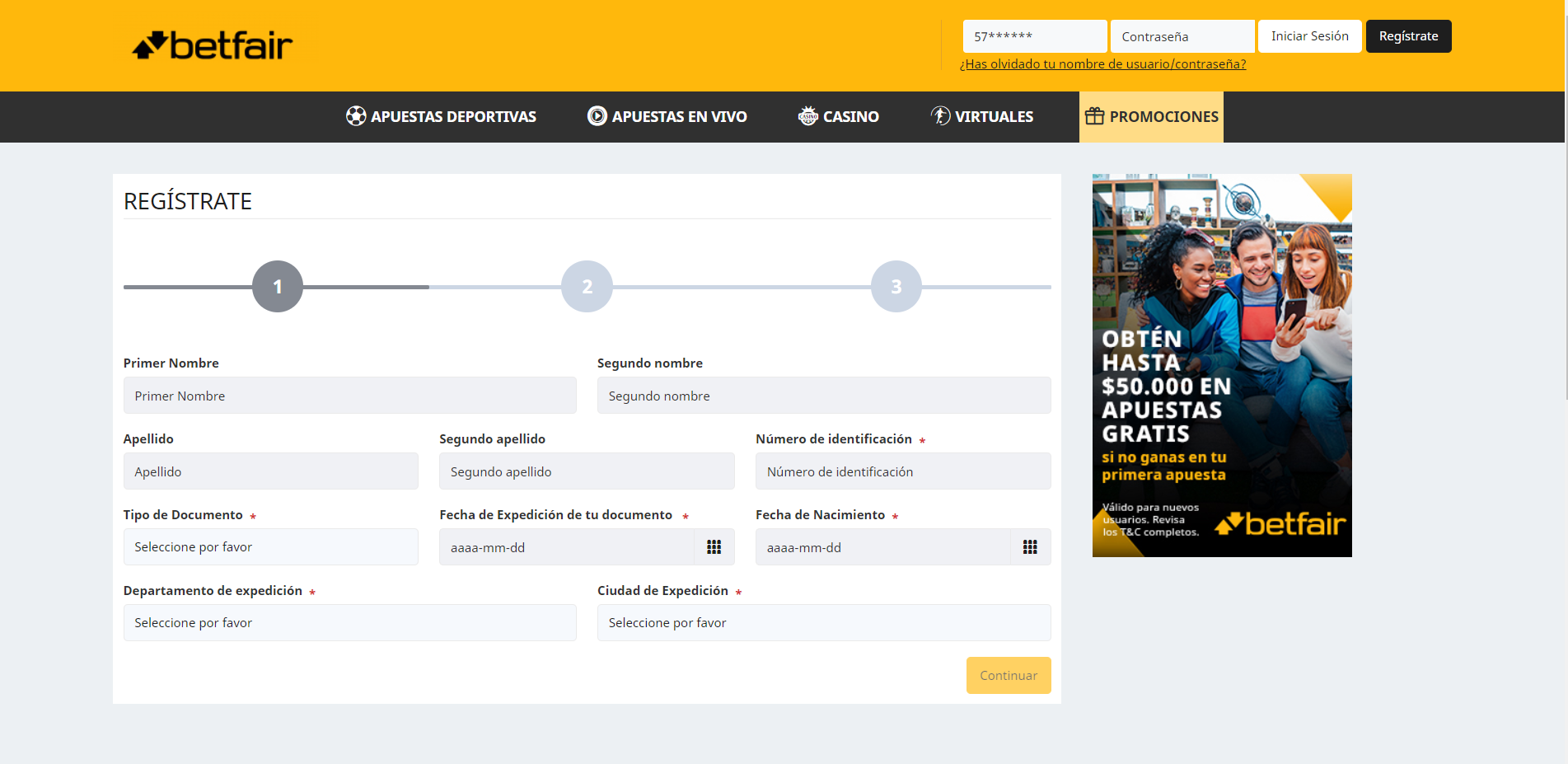
Task: Focus the Segundo nombre field
Action: 824,396
